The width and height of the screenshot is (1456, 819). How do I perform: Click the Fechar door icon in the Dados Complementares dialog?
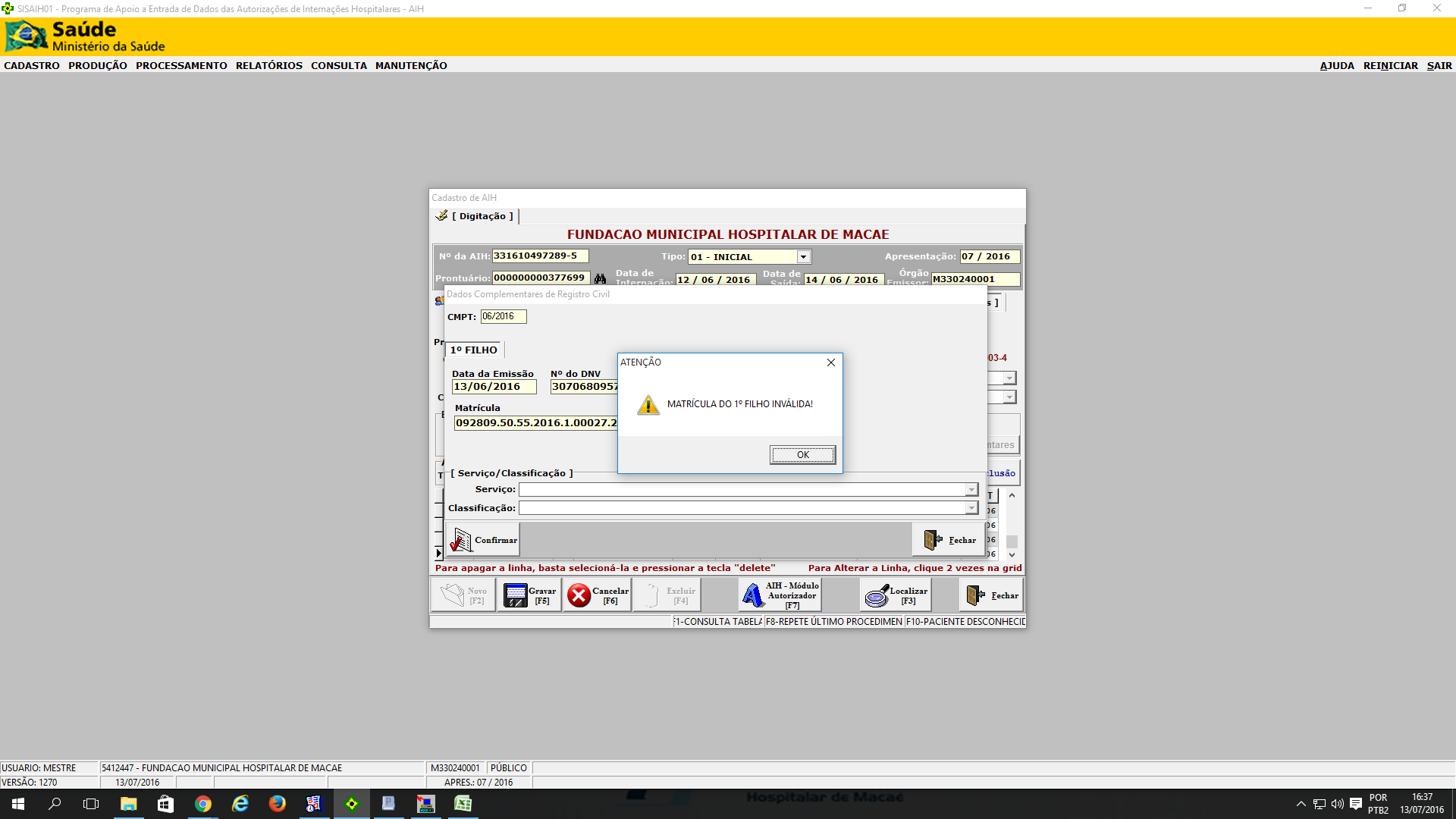click(x=933, y=540)
